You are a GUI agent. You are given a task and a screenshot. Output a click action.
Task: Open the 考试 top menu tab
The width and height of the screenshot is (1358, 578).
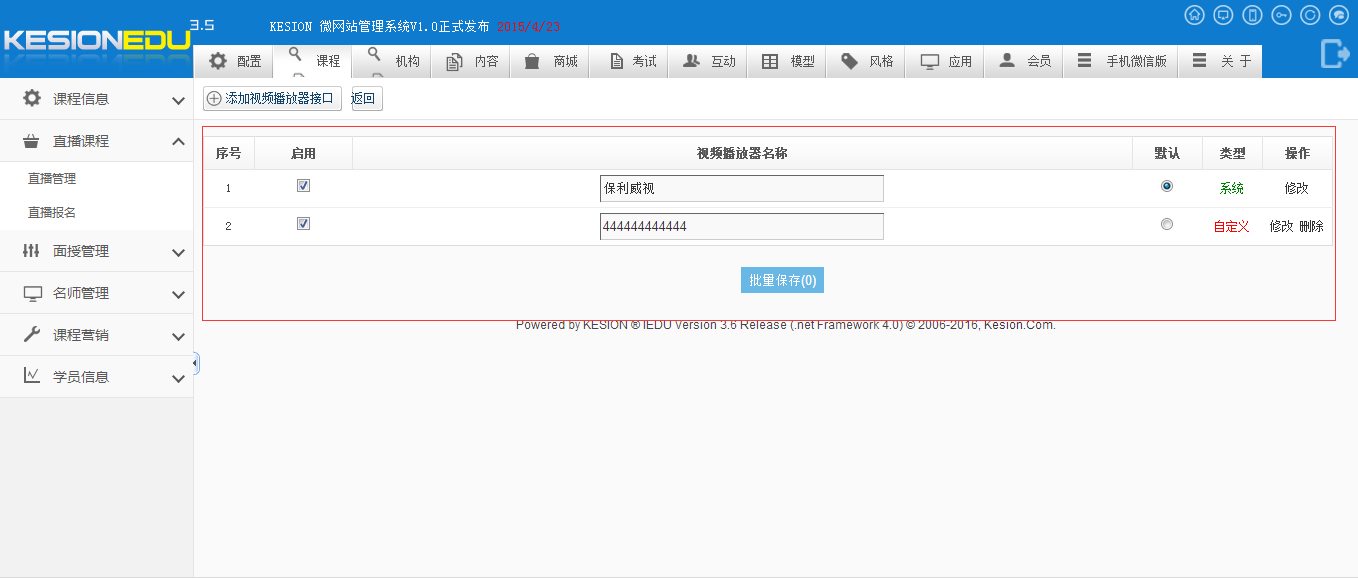(x=633, y=61)
